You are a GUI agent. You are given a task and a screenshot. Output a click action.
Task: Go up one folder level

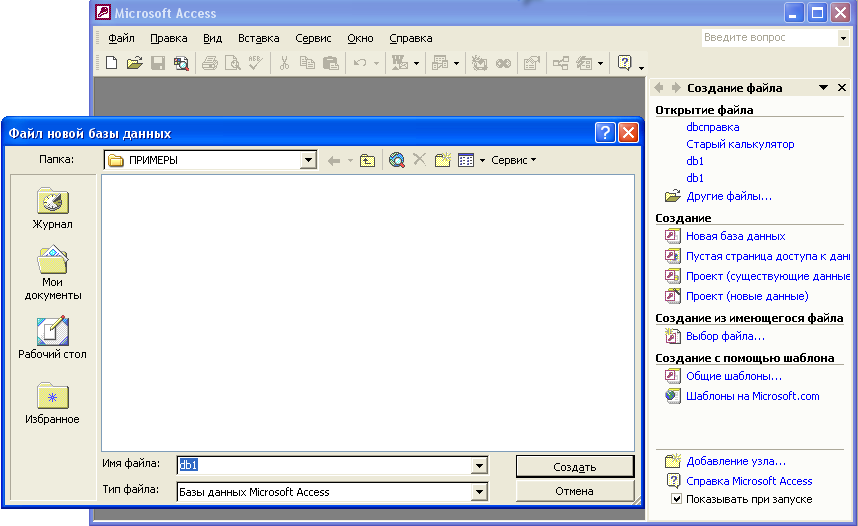(368, 160)
